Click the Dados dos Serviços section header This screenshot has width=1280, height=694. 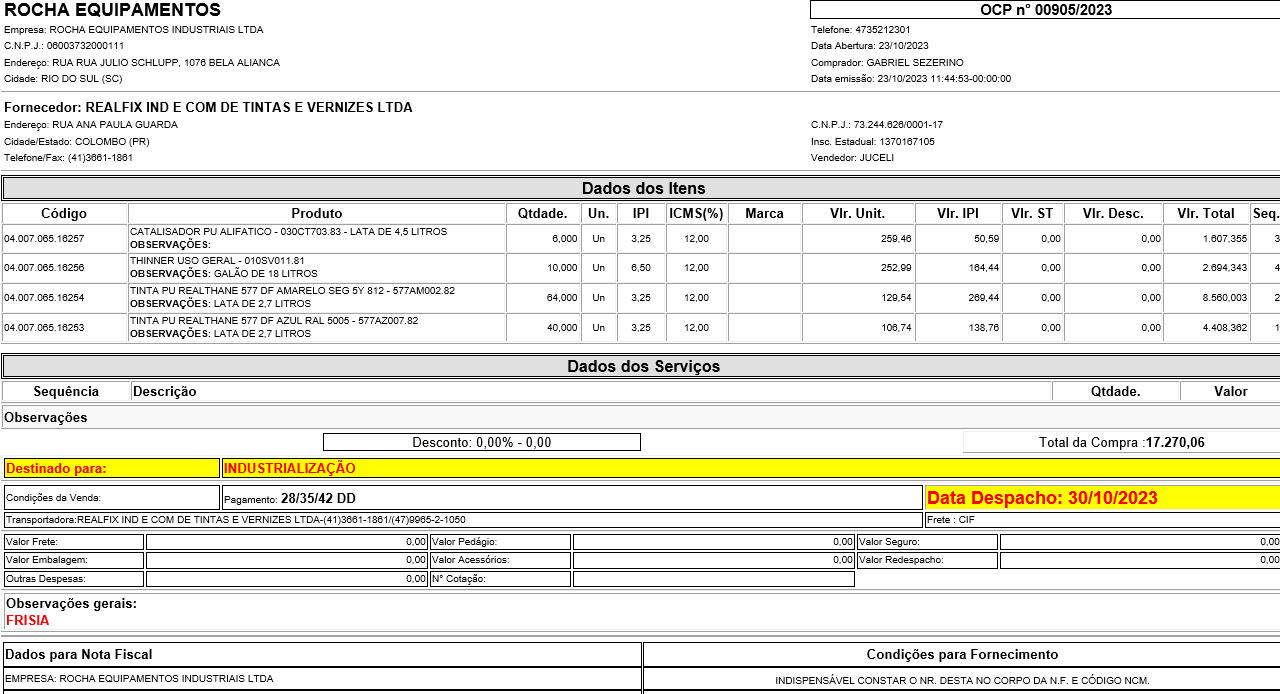642,366
